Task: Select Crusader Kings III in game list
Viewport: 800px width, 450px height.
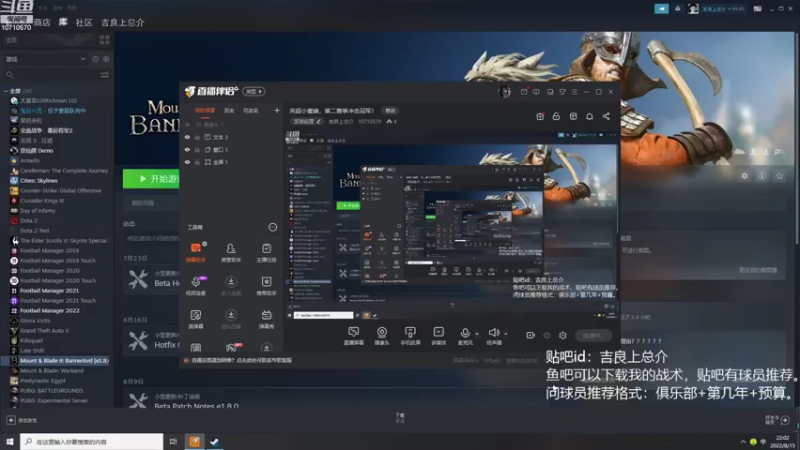Action: pyautogui.click(x=44, y=201)
